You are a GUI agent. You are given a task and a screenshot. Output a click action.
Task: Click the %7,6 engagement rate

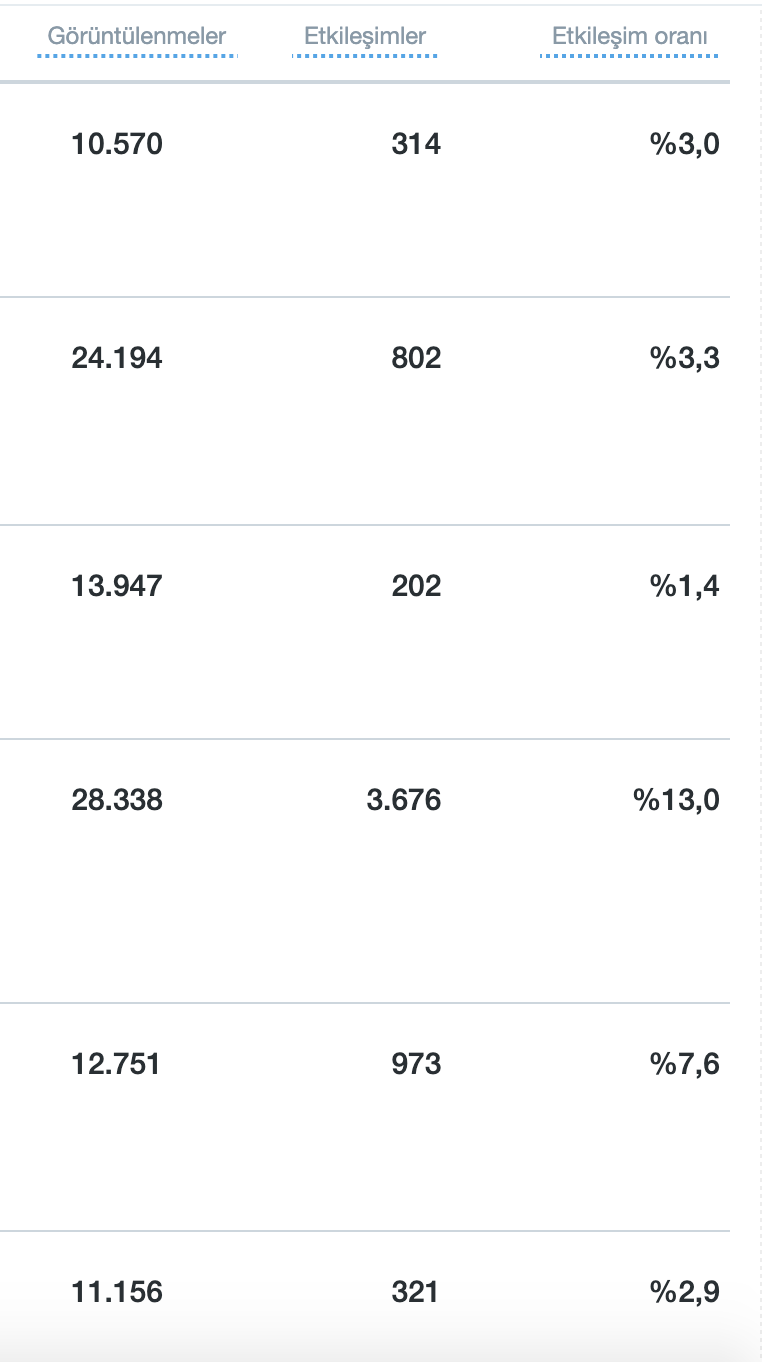[x=684, y=1064]
